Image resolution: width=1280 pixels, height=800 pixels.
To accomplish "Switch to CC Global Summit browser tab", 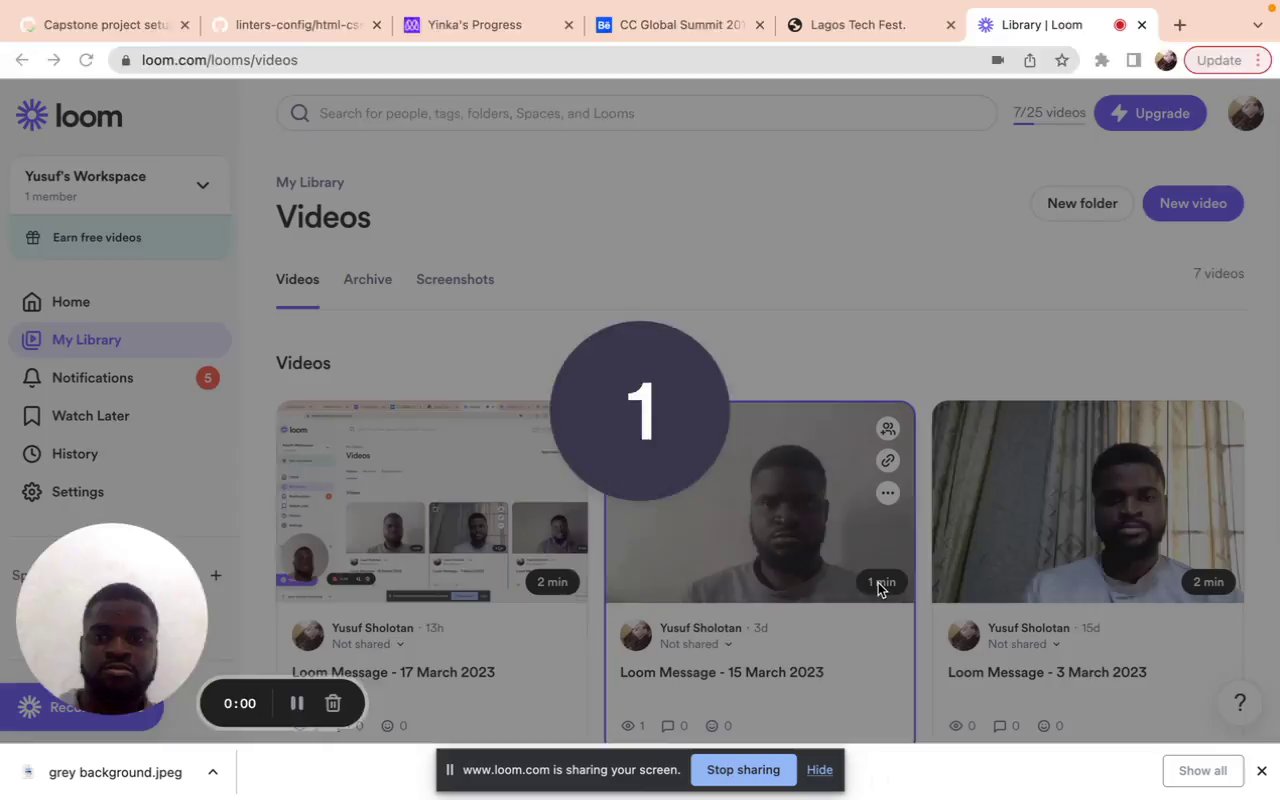I will [681, 25].
